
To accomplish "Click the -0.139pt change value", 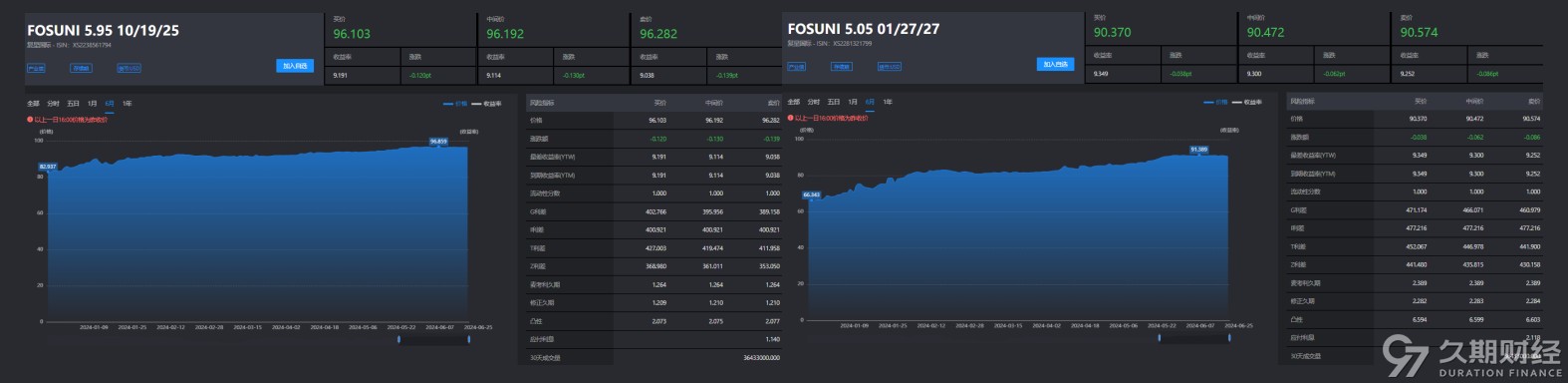I will point(727,76).
